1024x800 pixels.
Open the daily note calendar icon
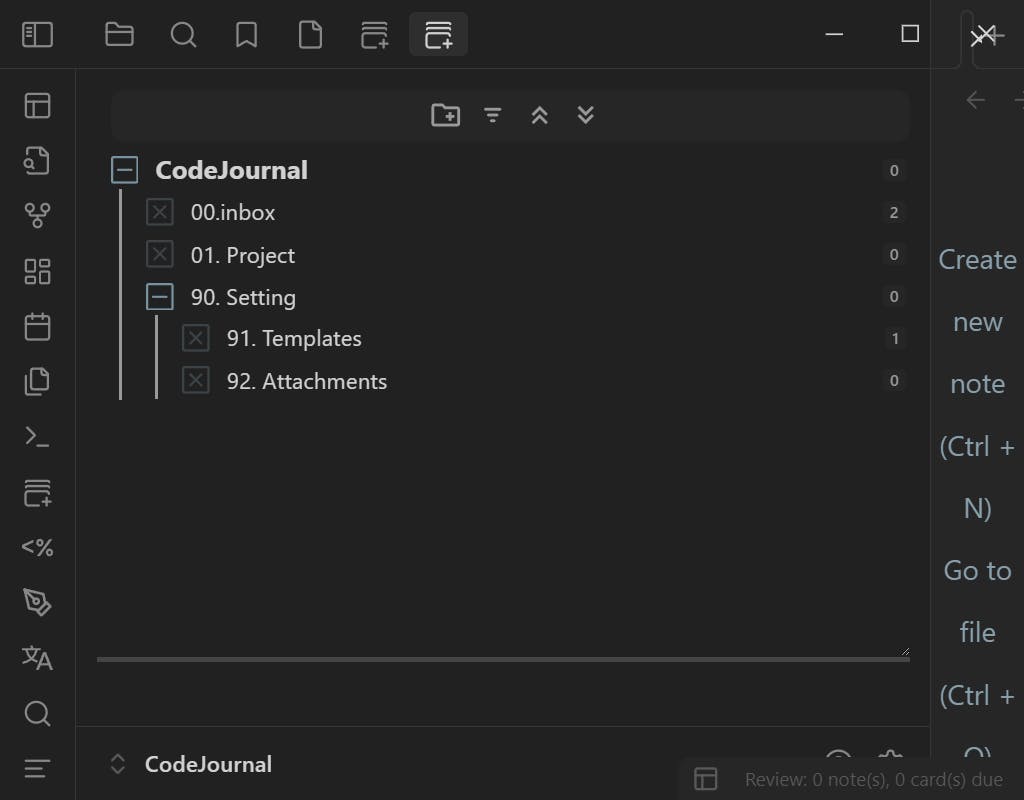point(37,326)
